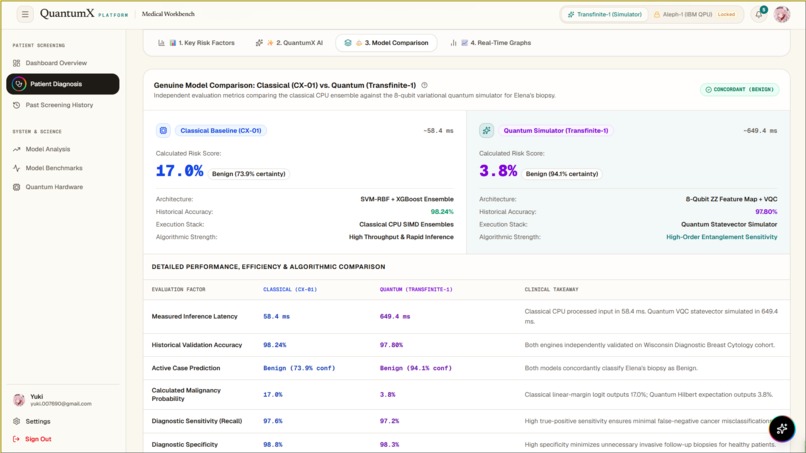This screenshot has width=806, height=453.
Task: Click the Settings gear icon
Action: click(x=16, y=421)
